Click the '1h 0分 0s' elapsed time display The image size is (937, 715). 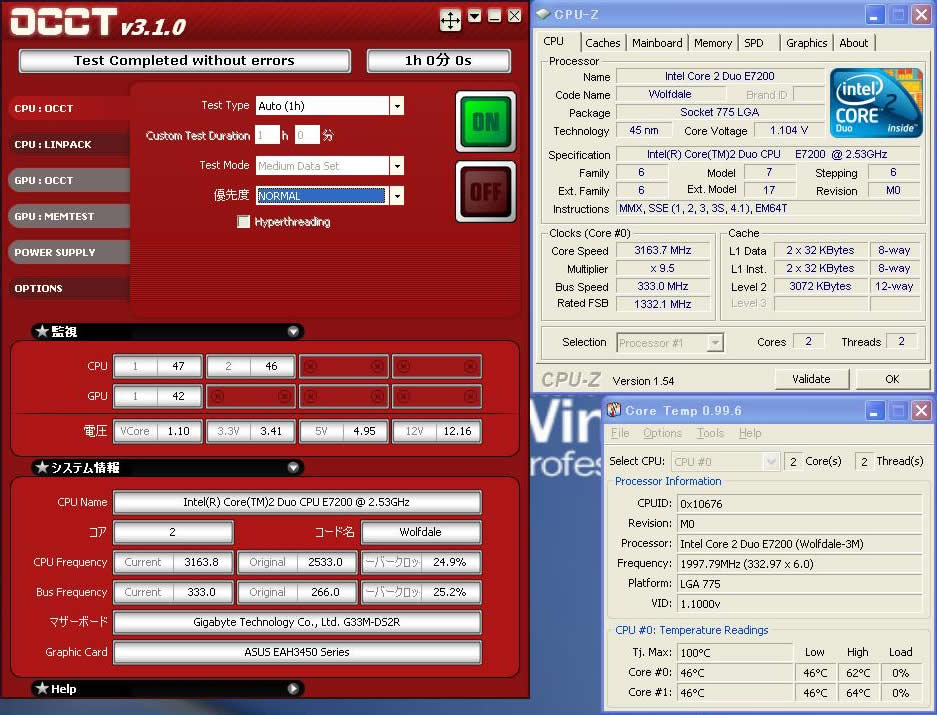point(439,61)
